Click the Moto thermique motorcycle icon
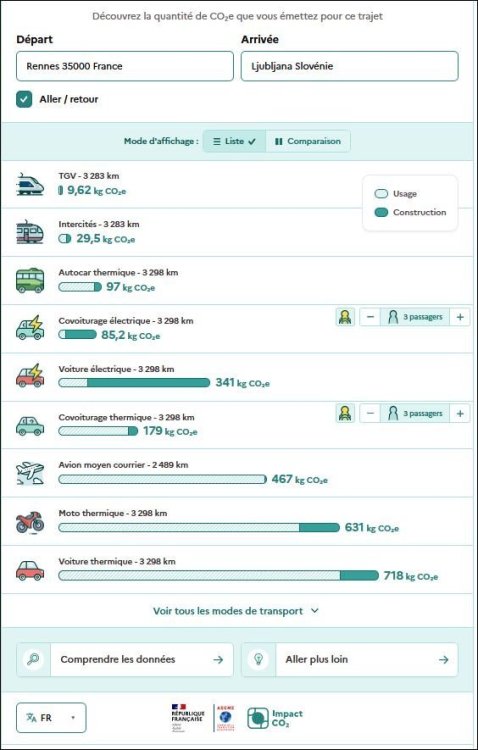Screen dimensions: 478x750 click(30, 522)
